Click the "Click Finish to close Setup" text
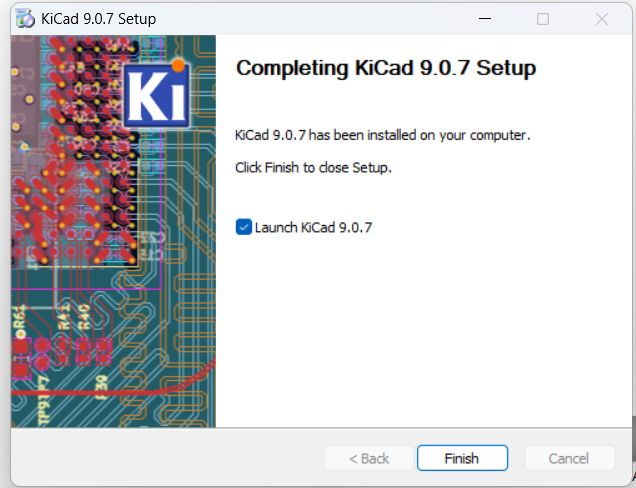The image size is (636, 488). [x=313, y=167]
